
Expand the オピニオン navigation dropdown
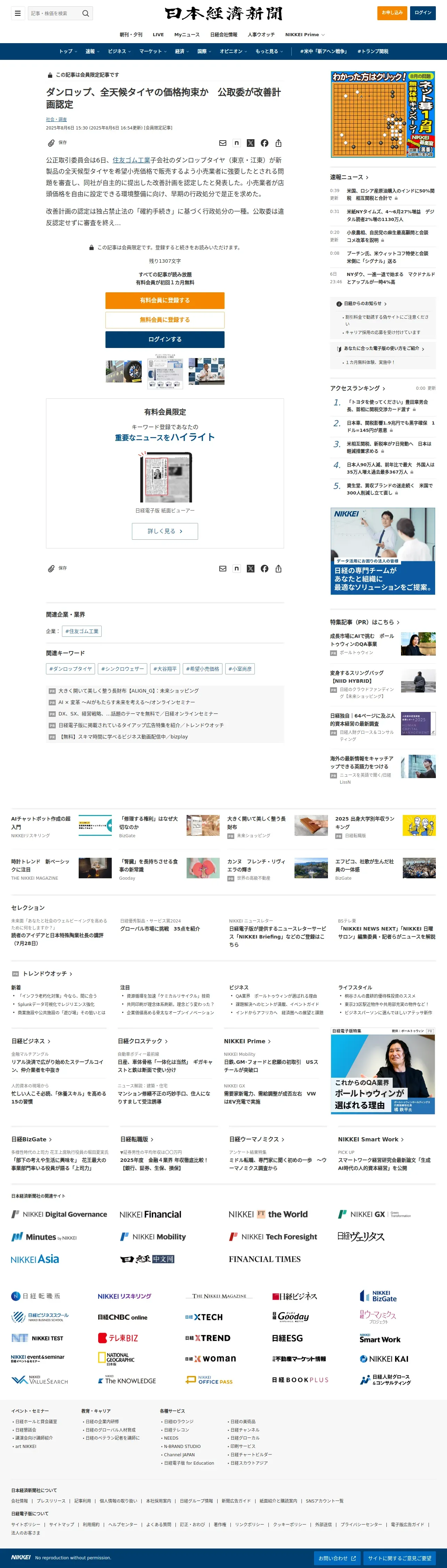tap(233, 51)
